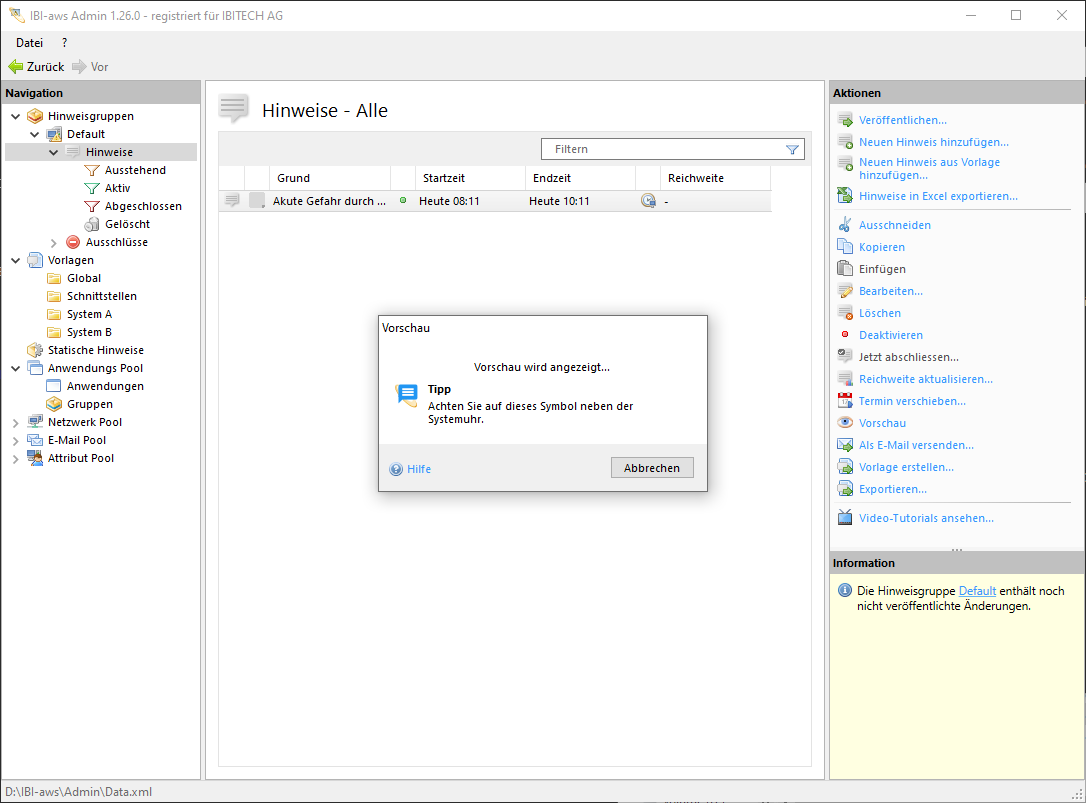Image resolution: width=1086 pixels, height=803 pixels.
Task: Click the Termin verschieben calendar icon
Action: pos(845,401)
